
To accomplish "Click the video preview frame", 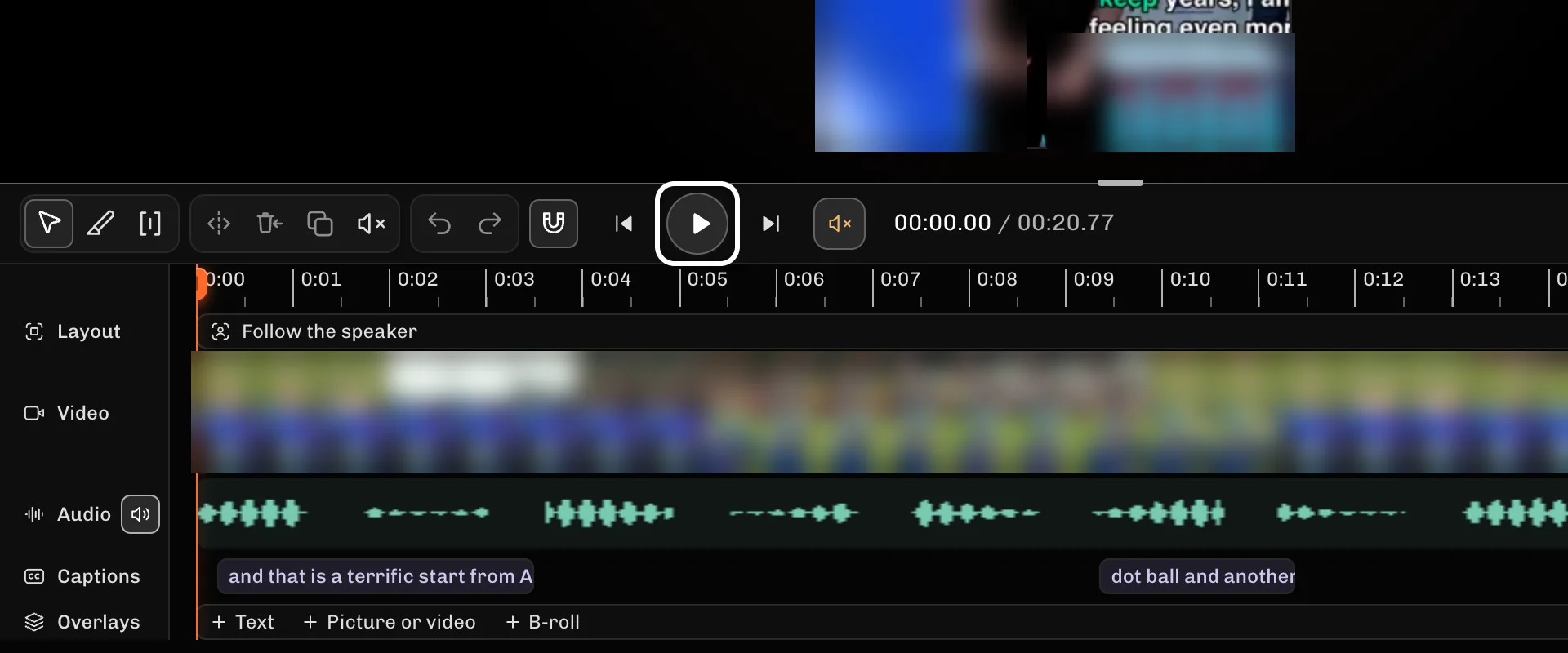I will (x=1054, y=75).
